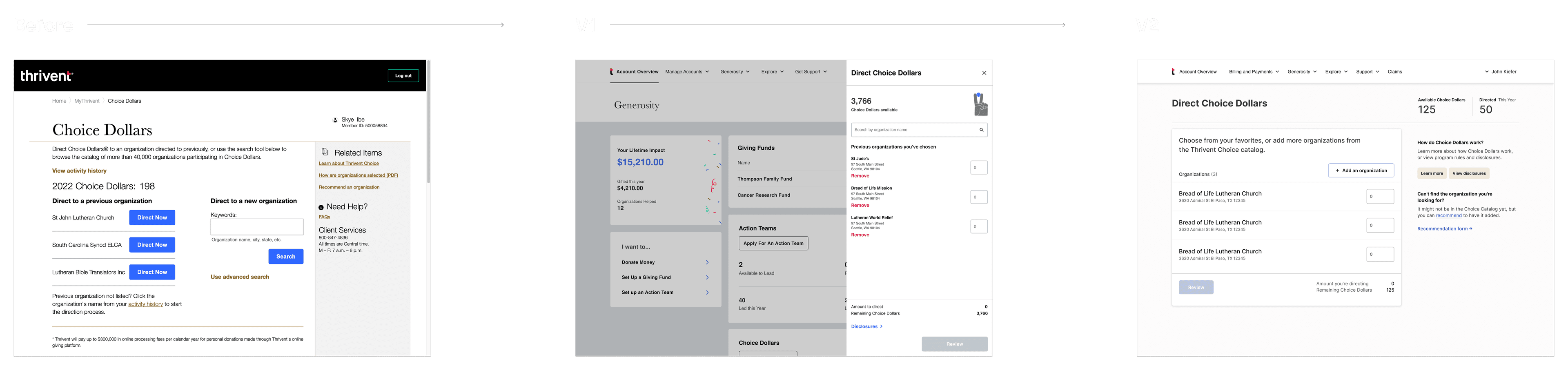Focus the amount field for Lutheran World Relief
Viewport: 1568px width, 370px height.
click(979, 227)
